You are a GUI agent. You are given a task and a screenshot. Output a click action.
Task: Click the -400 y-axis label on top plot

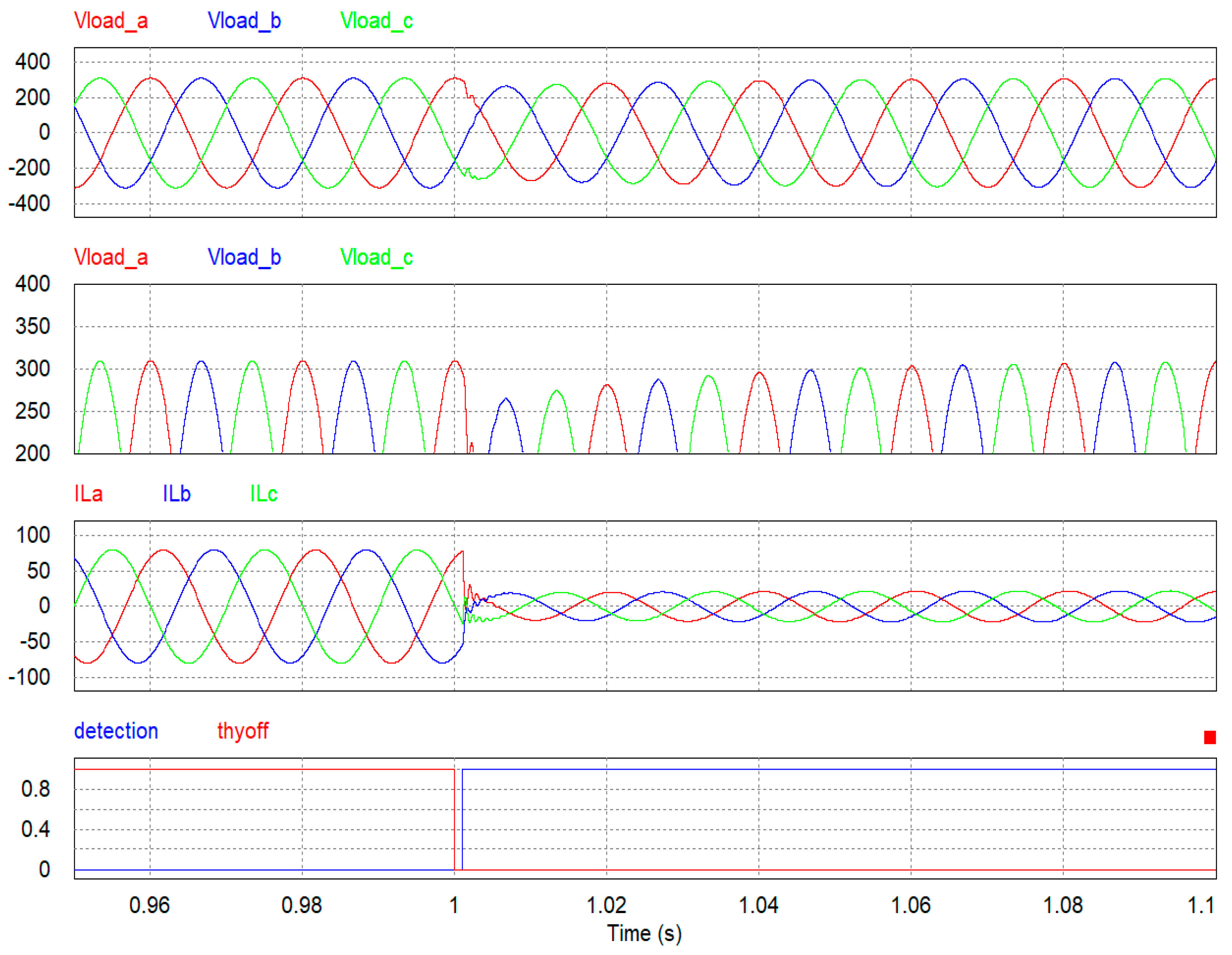[x=29, y=204]
